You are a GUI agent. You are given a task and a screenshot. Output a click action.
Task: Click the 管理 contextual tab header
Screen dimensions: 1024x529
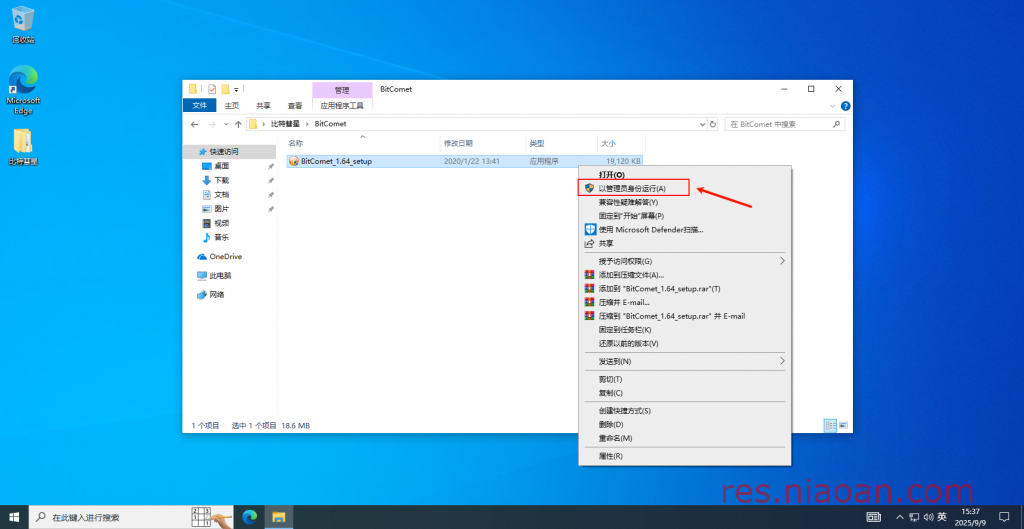342,90
